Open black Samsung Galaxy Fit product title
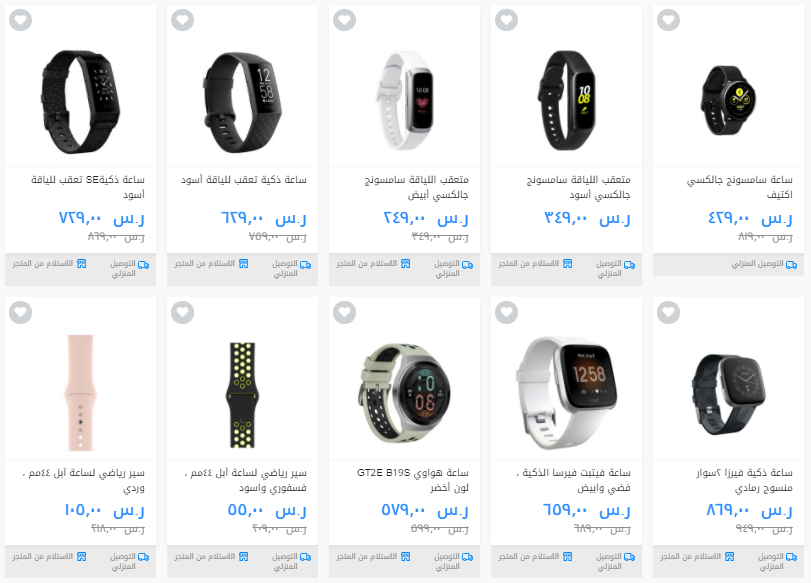This screenshot has height=583, width=811. click(578, 187)
